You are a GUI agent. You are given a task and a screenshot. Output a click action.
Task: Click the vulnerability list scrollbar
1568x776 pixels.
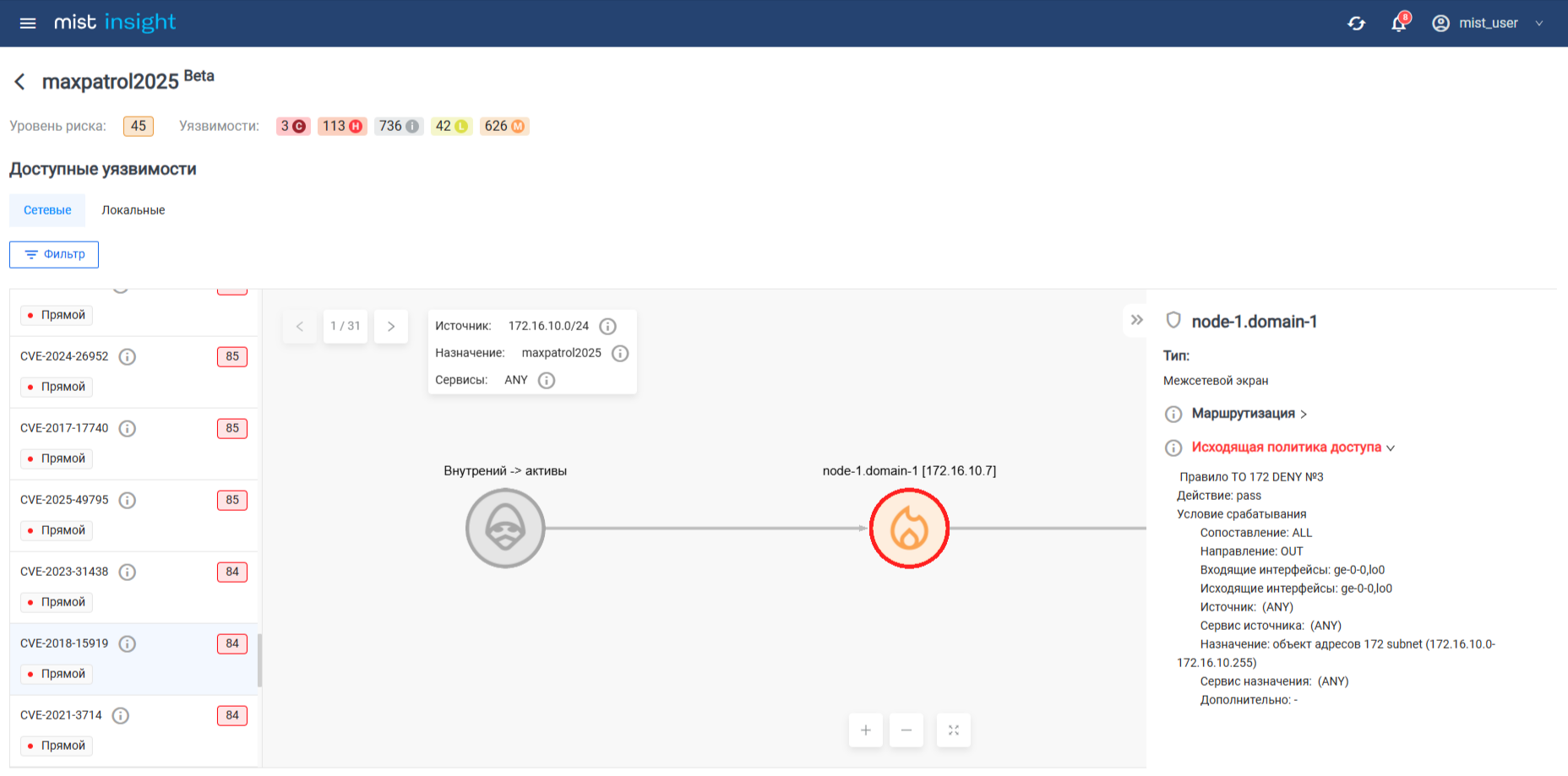click(x=259, y=660)
